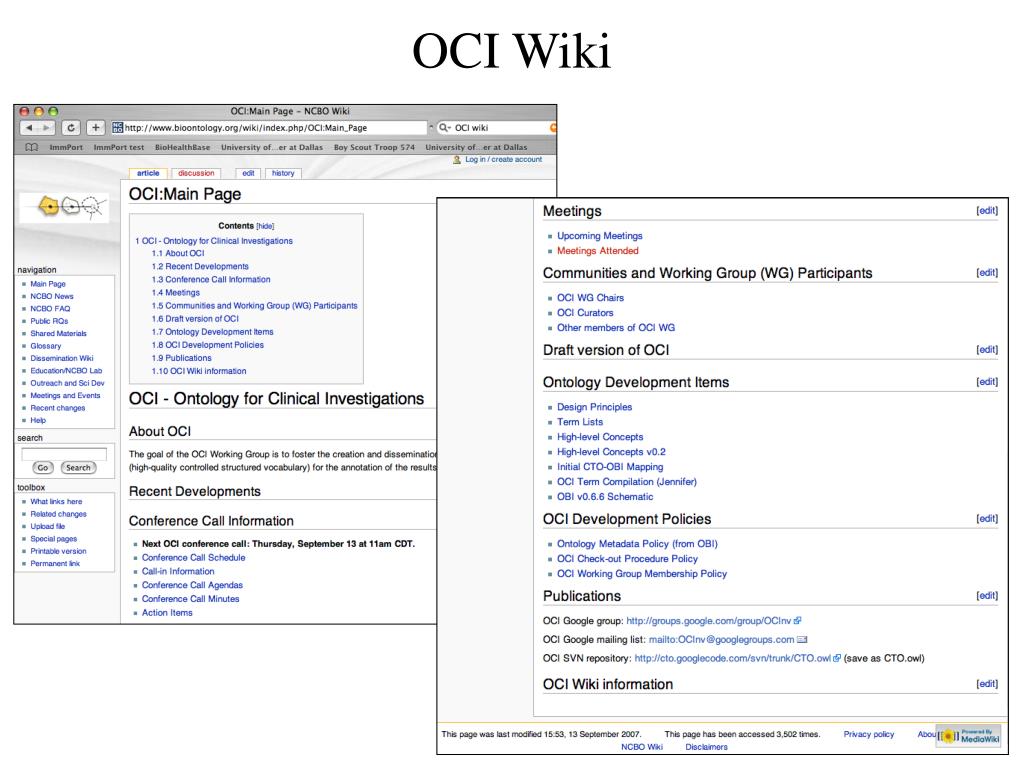Open OCI Check-out Procedure Policy link
1024x768 pixels.
(x=627, y=559)
